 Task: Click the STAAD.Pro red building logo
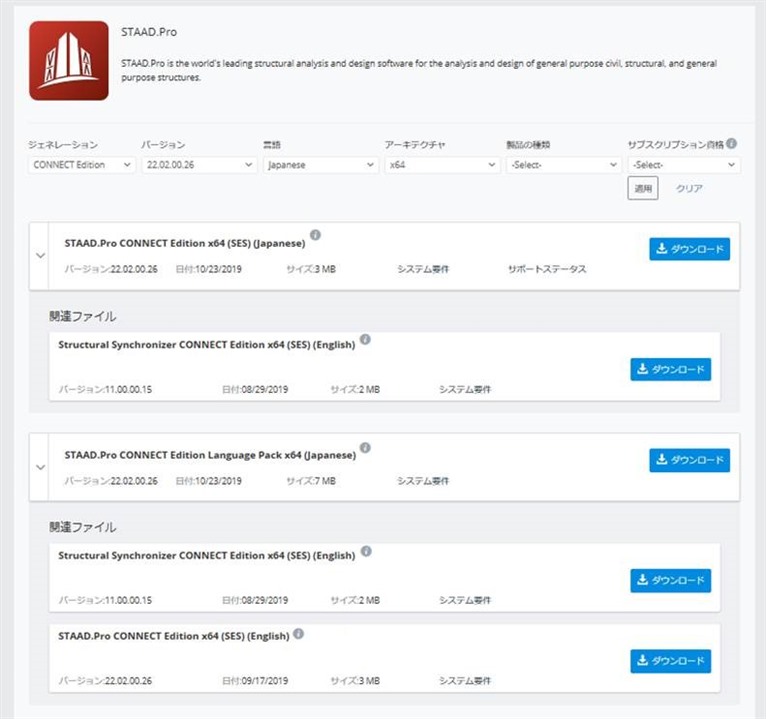pos(69,61)
